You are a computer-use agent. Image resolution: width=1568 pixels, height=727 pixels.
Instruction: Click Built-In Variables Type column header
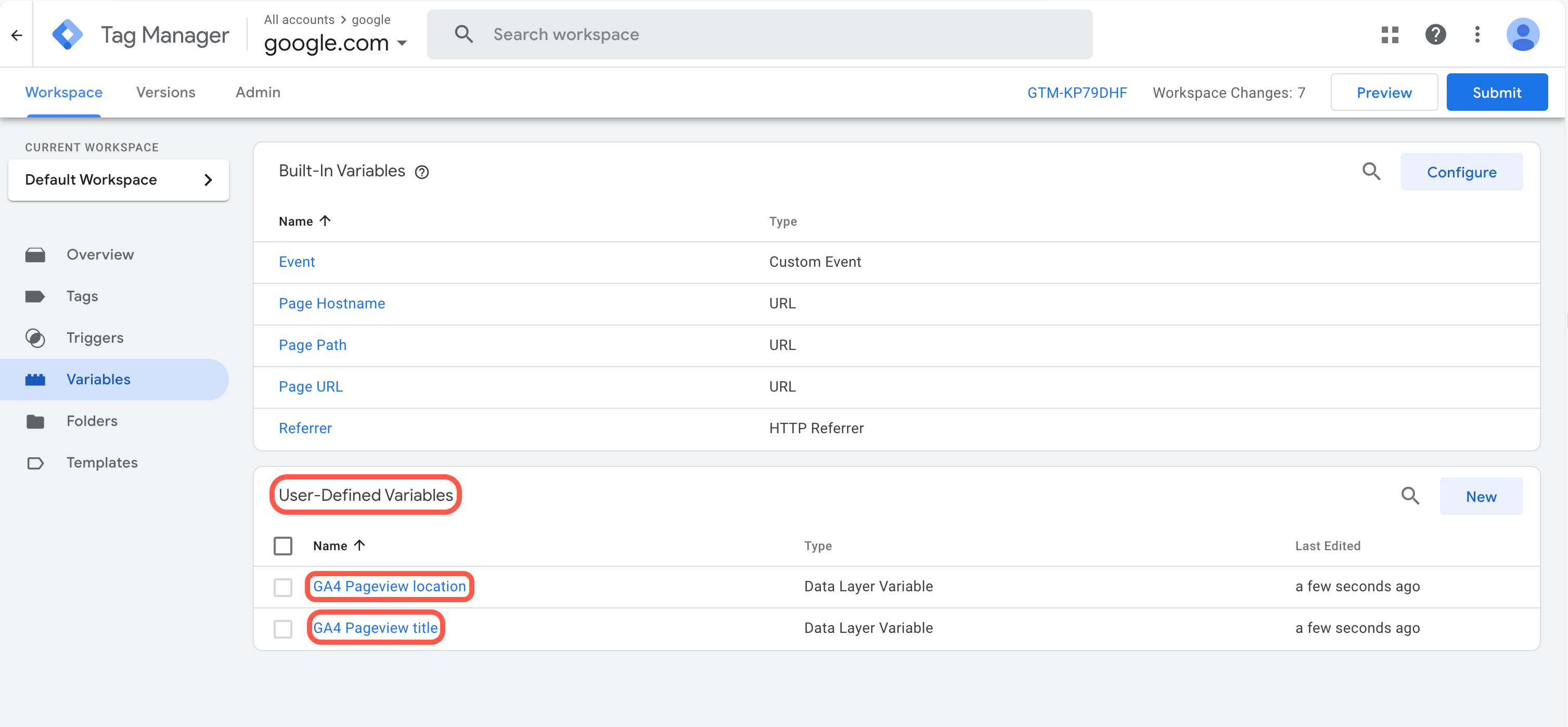[783, 222]
